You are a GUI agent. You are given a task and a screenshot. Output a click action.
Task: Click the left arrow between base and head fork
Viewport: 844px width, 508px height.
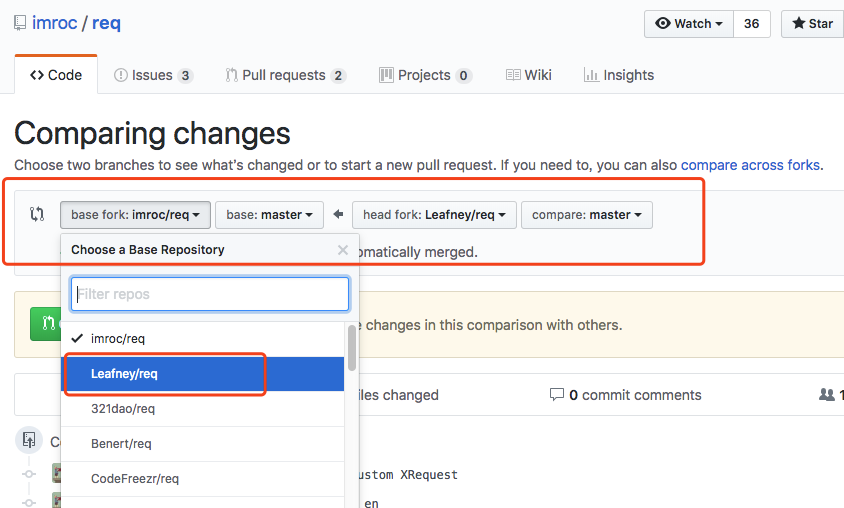pyautogui.click(x=338, y=214)
